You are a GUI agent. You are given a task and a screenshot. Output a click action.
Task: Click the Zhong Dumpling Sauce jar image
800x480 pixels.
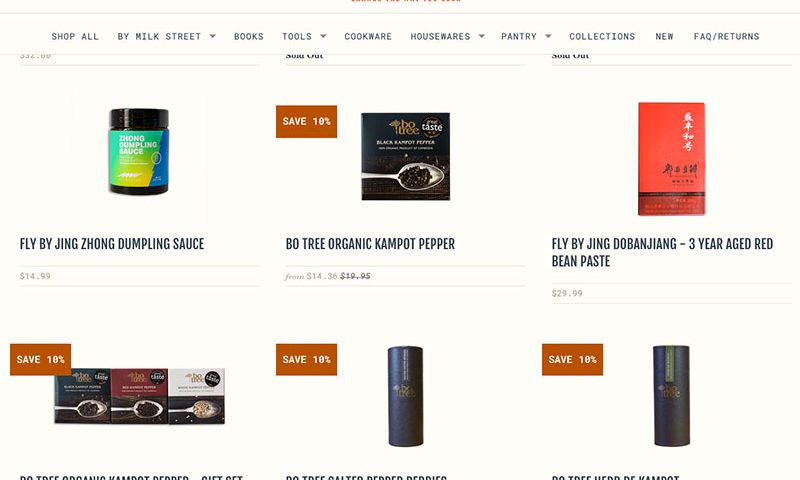click(139, 151)
